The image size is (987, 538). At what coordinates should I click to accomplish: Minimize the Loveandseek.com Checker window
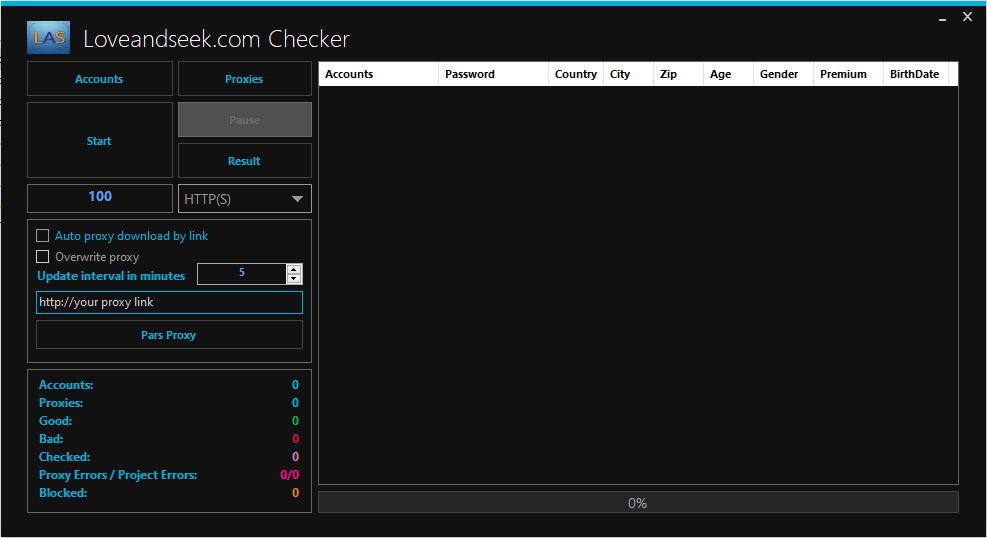click(x=942, y=18)
